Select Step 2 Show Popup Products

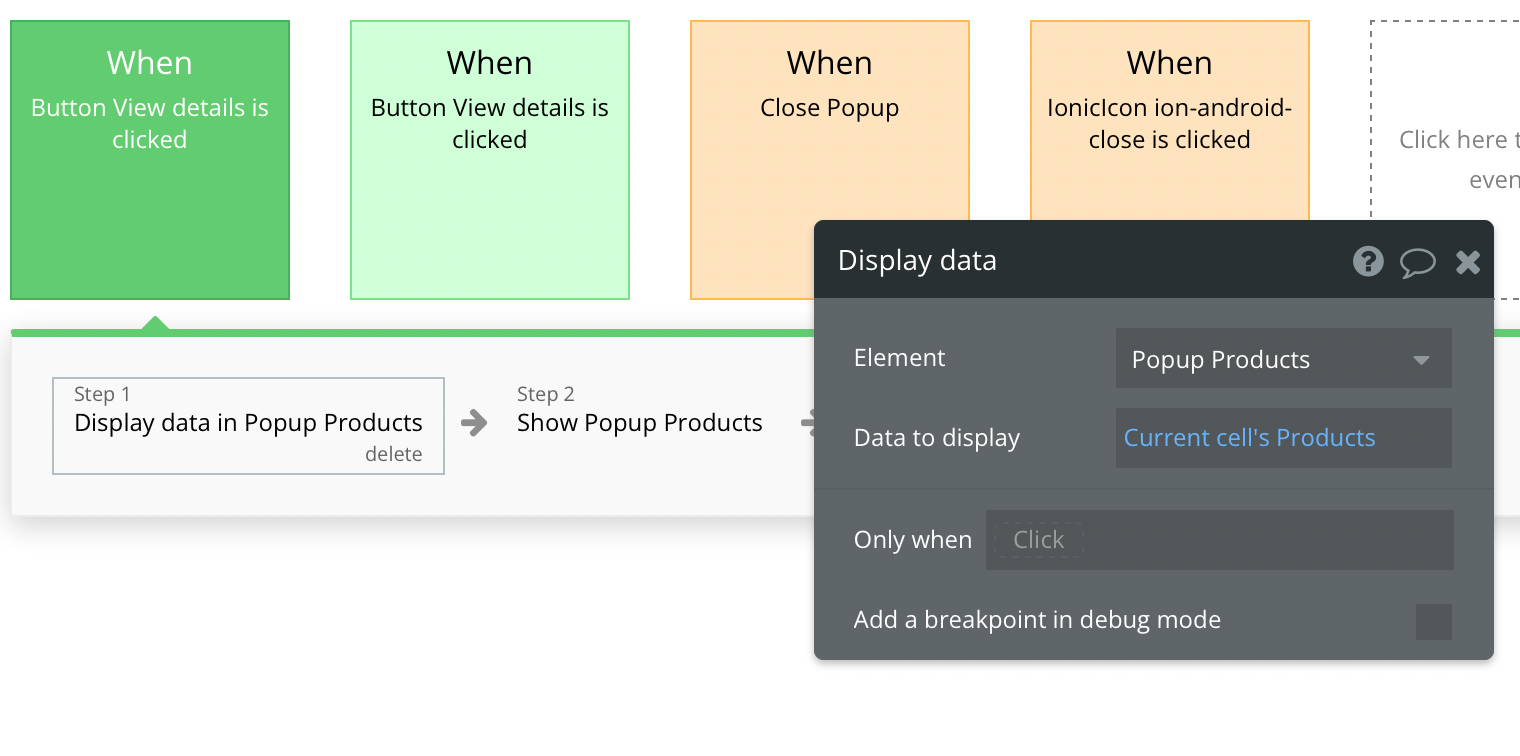pyautogui.click(x=639, y=410)
